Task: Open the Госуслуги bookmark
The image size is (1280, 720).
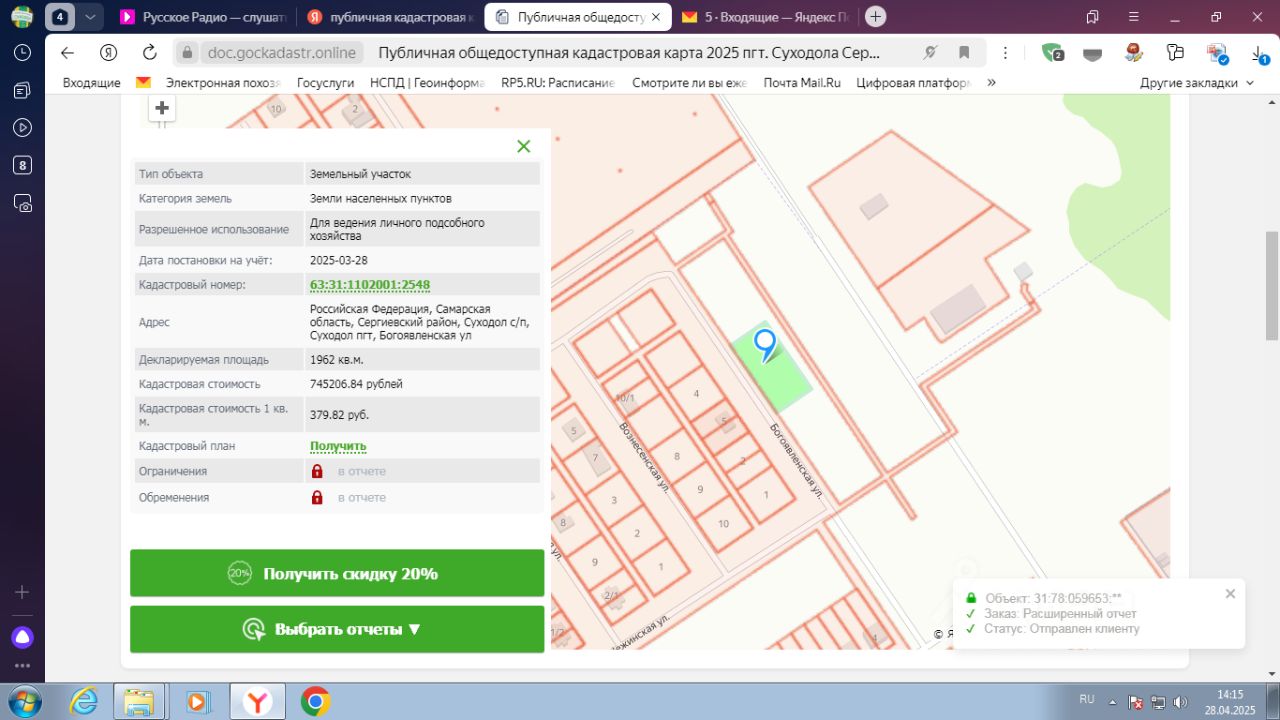Action: coord(326,83)
